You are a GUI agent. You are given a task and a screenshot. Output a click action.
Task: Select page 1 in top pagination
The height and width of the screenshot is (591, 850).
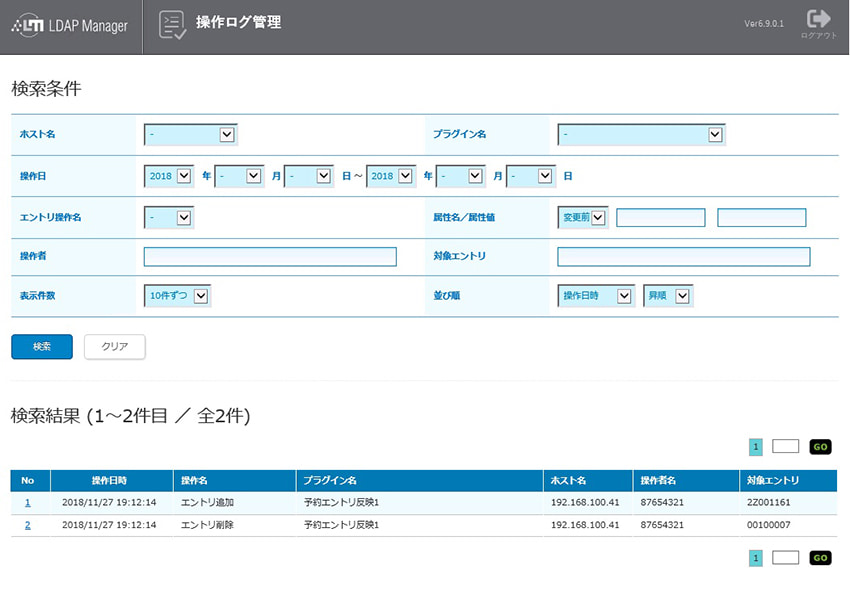[x=756, y=447]
